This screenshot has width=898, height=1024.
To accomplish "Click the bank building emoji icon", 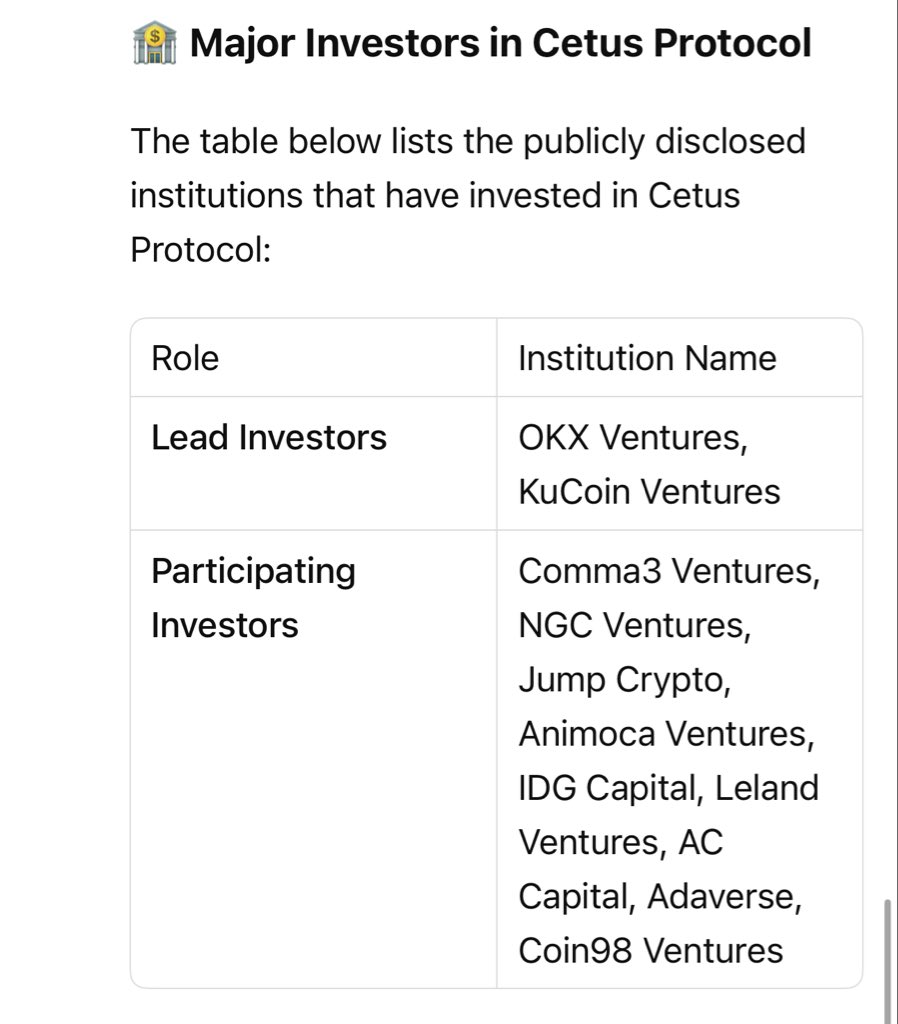I will tap(154, 43).
